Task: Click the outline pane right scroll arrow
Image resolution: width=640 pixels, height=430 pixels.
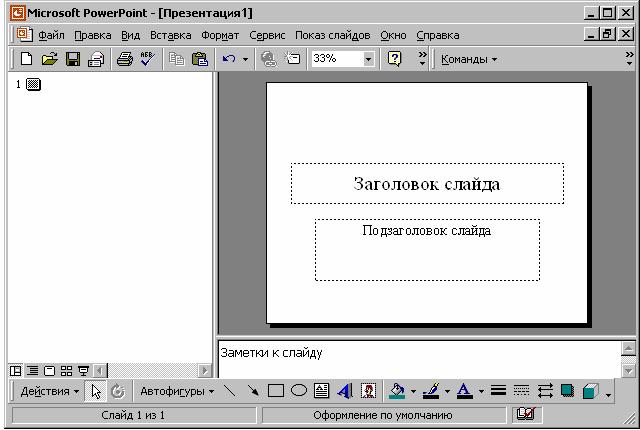Action: 204,370
